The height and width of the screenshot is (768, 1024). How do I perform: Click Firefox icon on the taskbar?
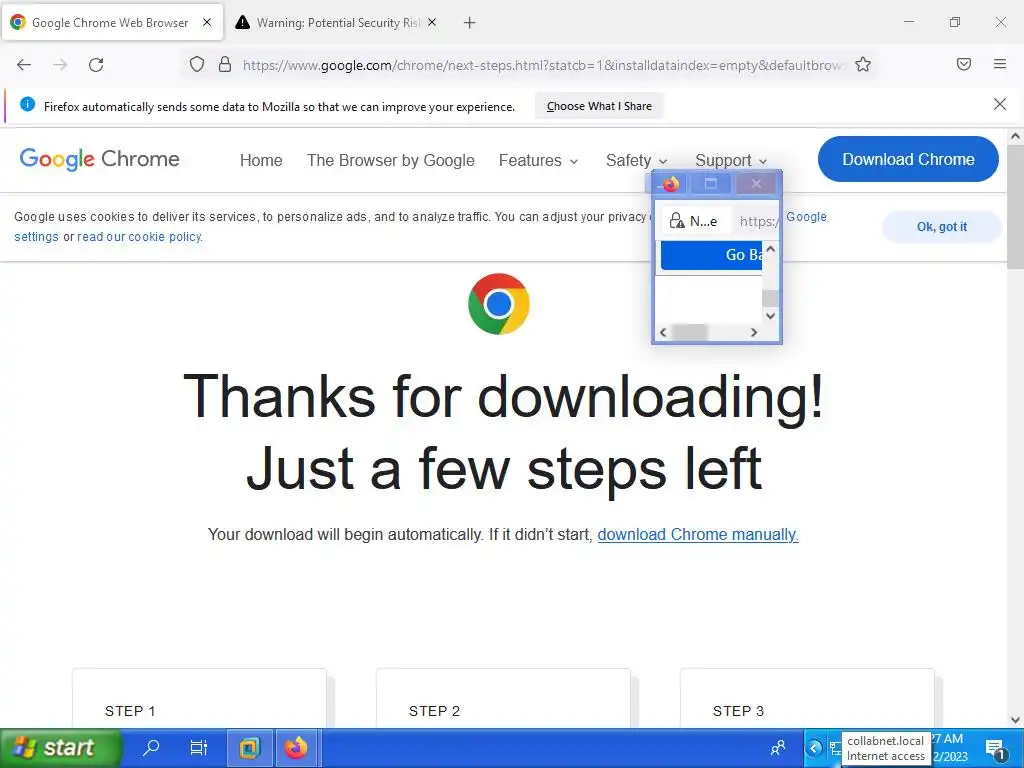click(x=296, y=748)
